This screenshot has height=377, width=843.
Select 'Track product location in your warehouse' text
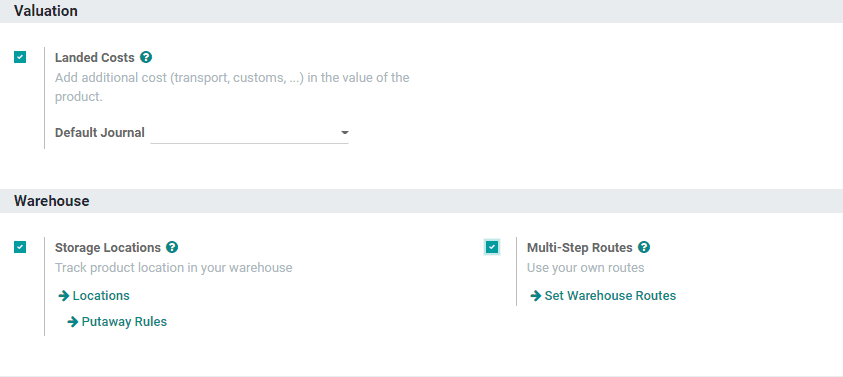click(x=174, y=268)
